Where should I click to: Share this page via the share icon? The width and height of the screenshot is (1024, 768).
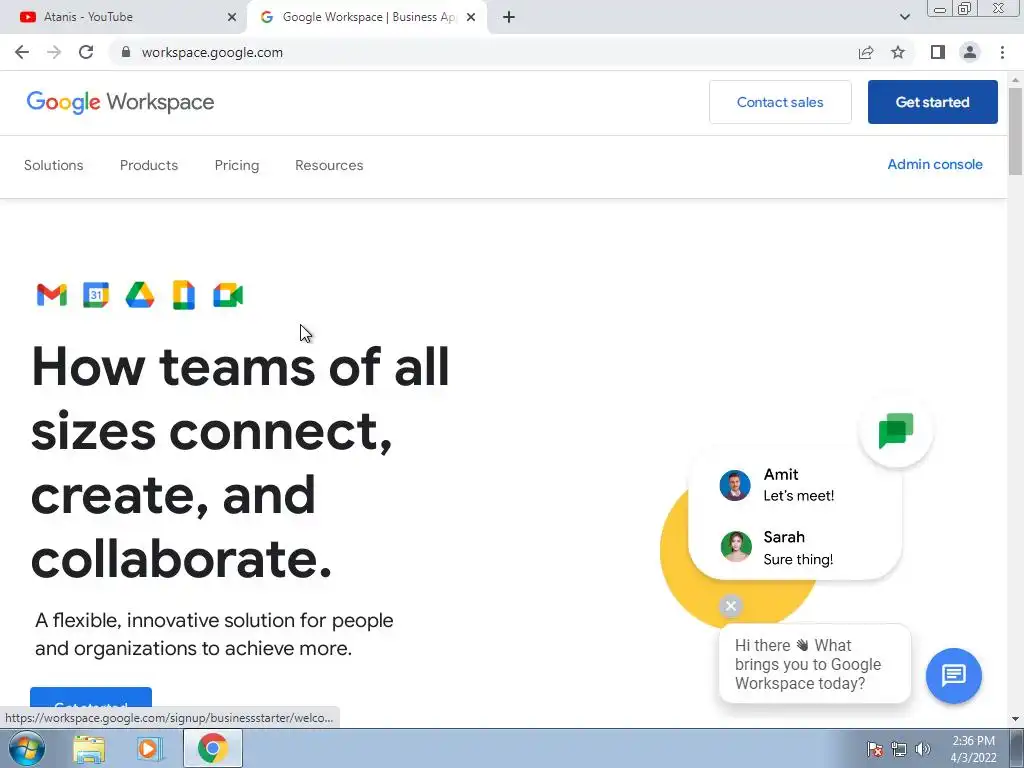point(866,53)
